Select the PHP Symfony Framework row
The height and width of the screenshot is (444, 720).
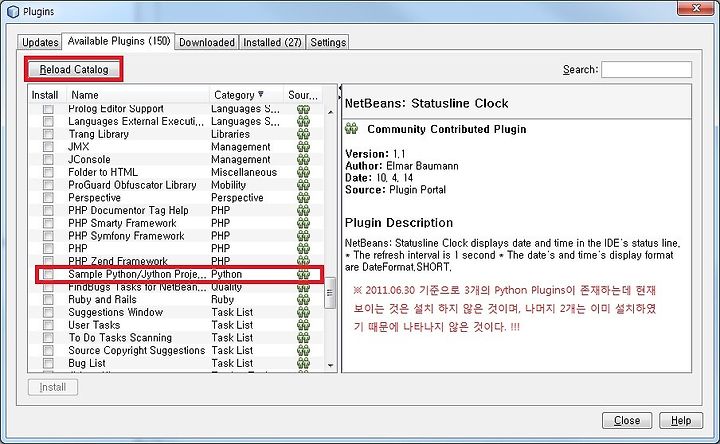coord(176,236)
